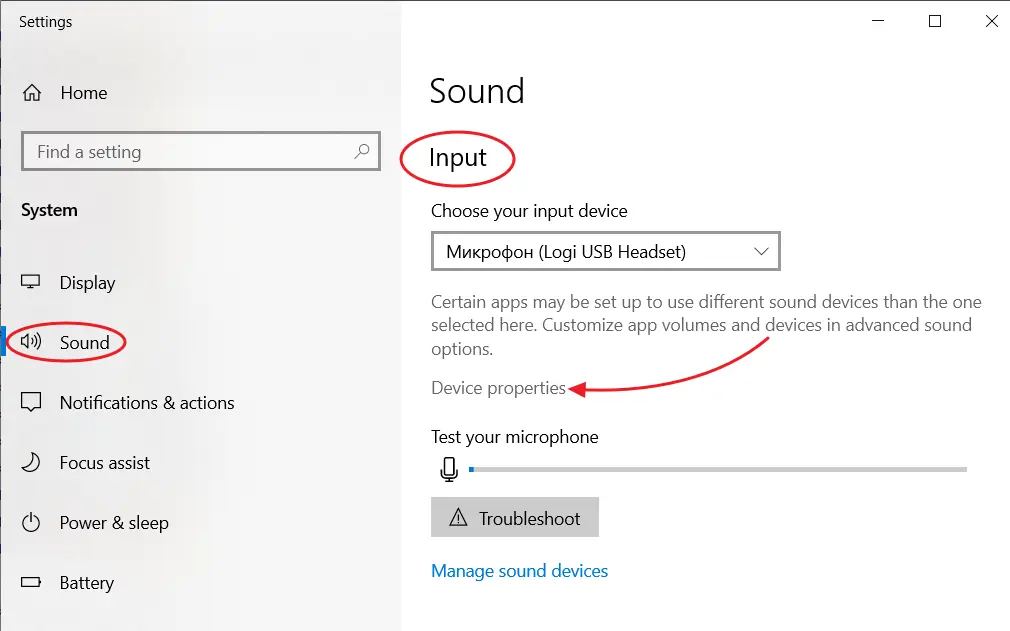Click the microphone icon under Test your microphone
1010x631 pixels.
tap(449, 469)
